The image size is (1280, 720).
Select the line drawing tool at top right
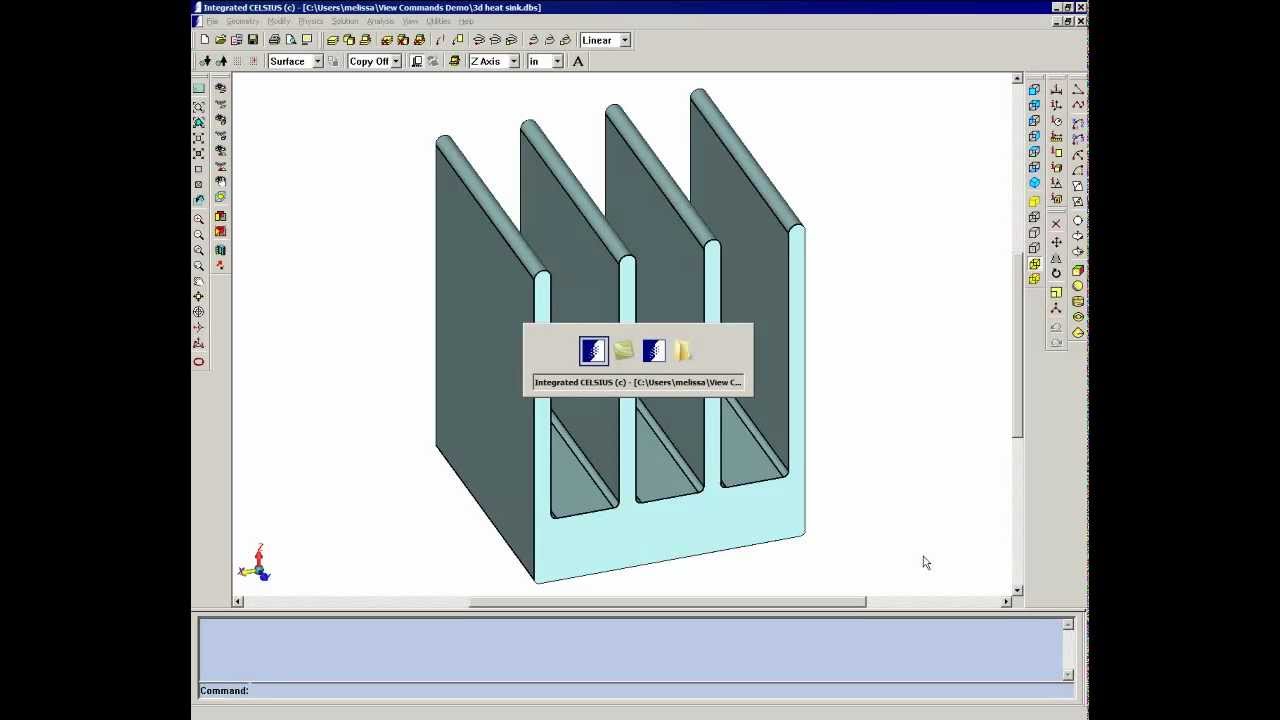pos(1078,89)
